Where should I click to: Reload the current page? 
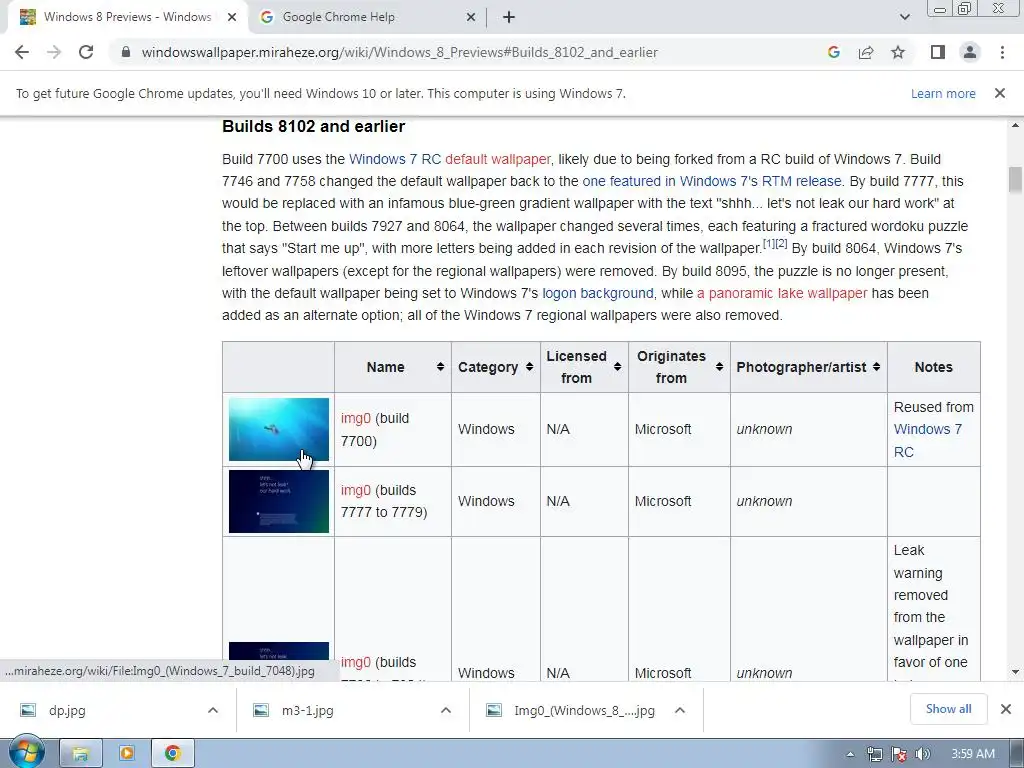(x=86, y=52)
